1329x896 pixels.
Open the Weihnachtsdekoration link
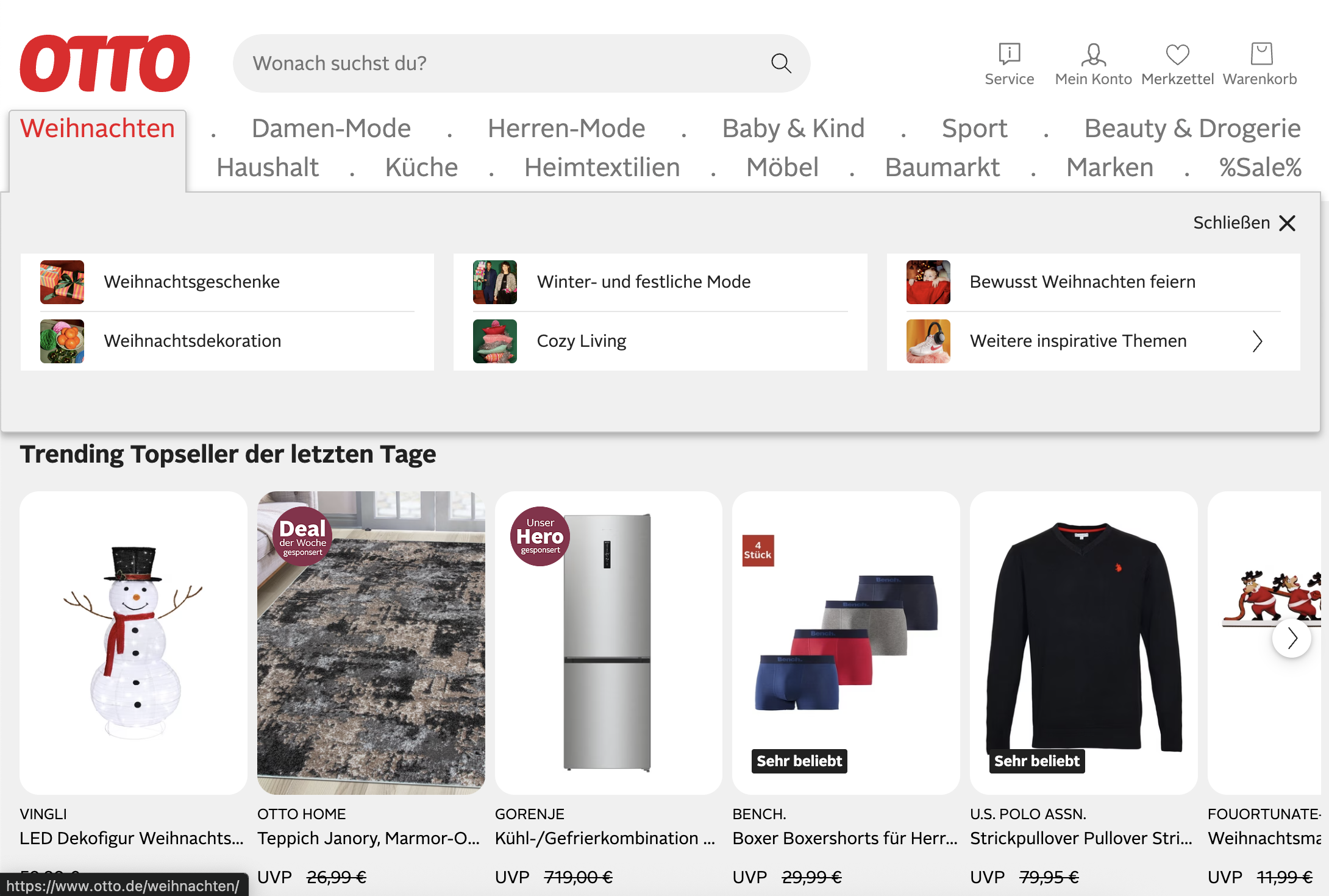[193, 341]
